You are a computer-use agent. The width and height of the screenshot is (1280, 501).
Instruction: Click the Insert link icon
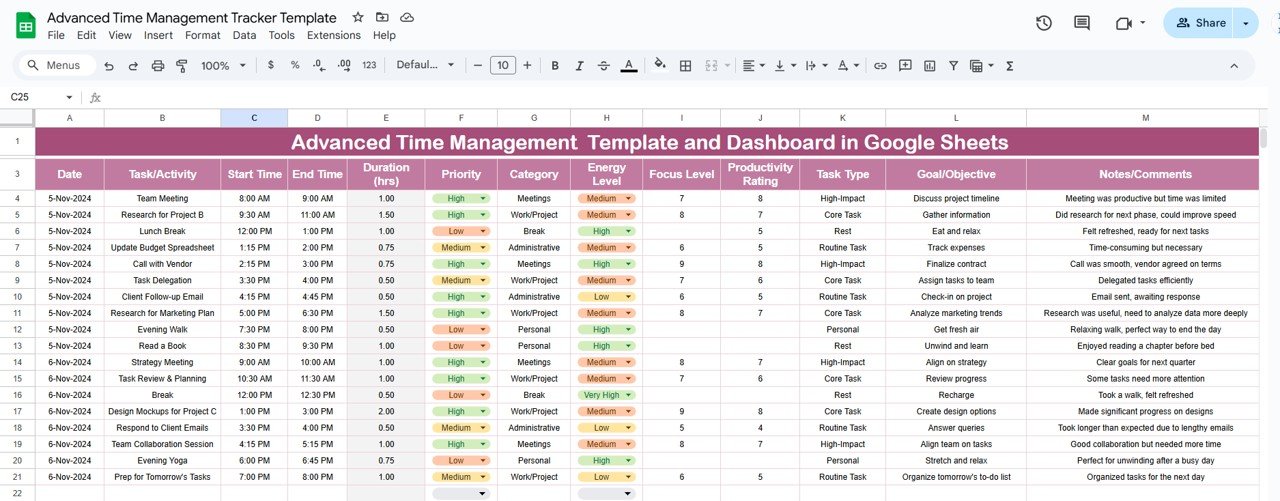[x=880, y=66]
